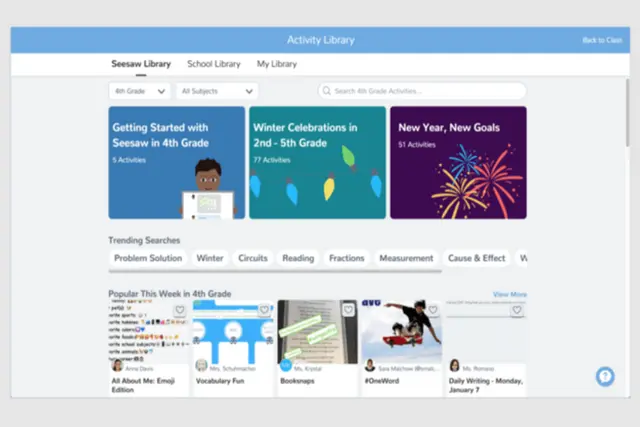Click Back to Class link
Image resolution: width=640 pixels, height=427 pixels.
point(602,40)
